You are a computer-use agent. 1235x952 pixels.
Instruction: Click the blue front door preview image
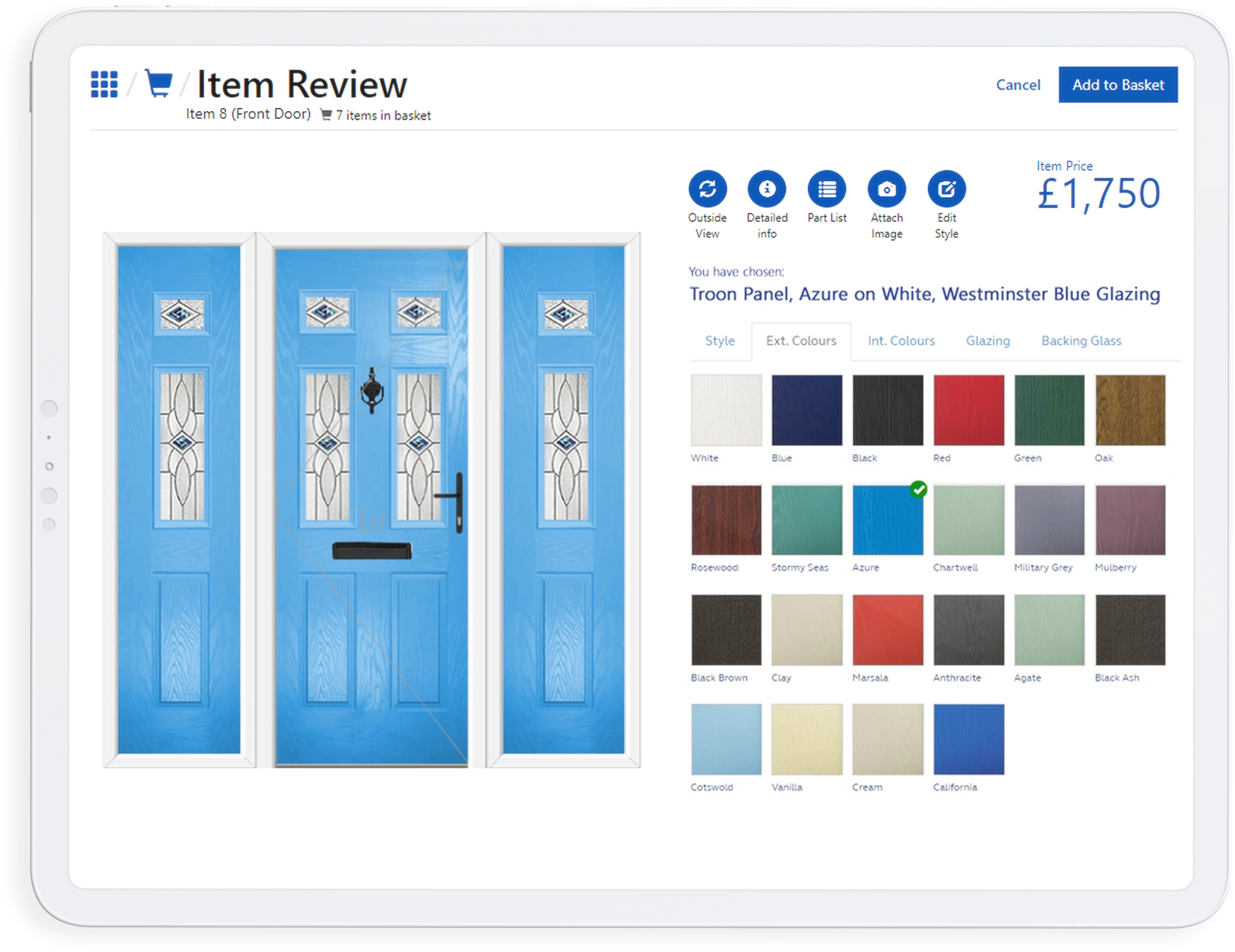371,500
